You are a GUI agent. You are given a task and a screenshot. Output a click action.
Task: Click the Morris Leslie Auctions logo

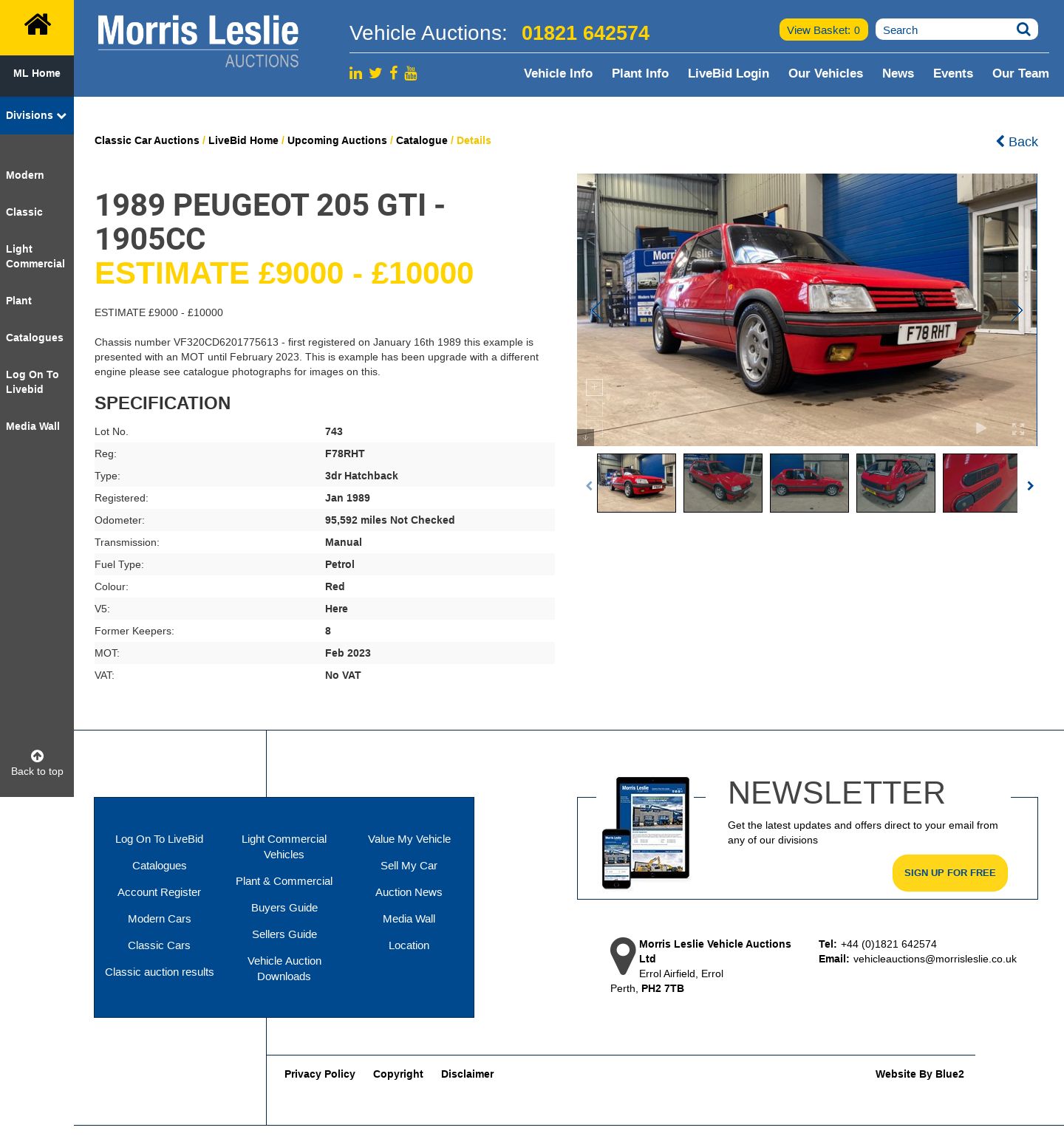click(198, 41)
